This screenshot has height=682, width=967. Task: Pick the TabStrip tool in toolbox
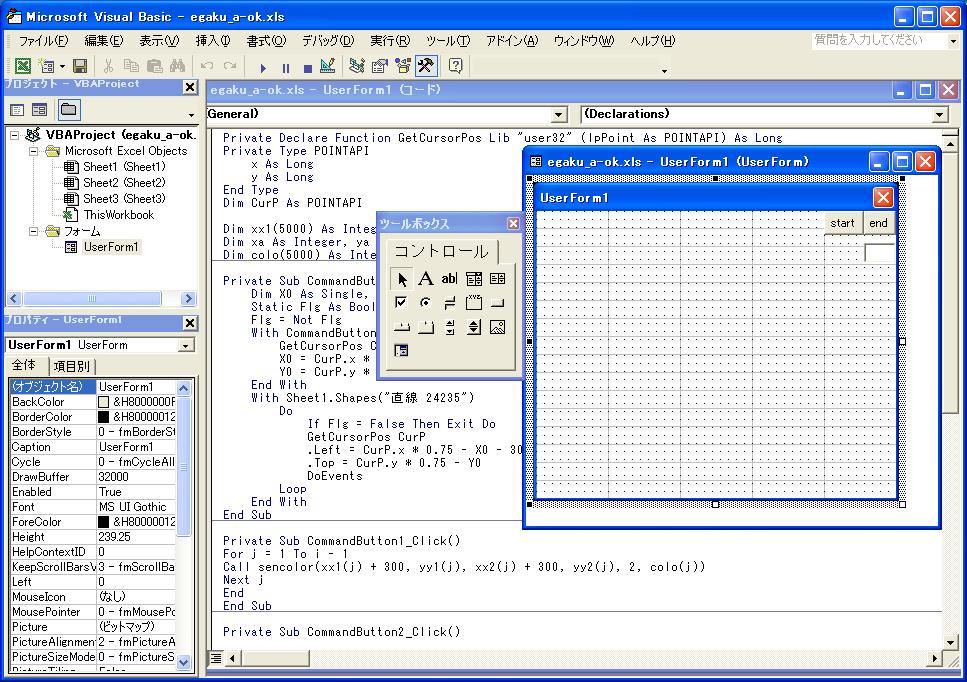pos(401,327)
